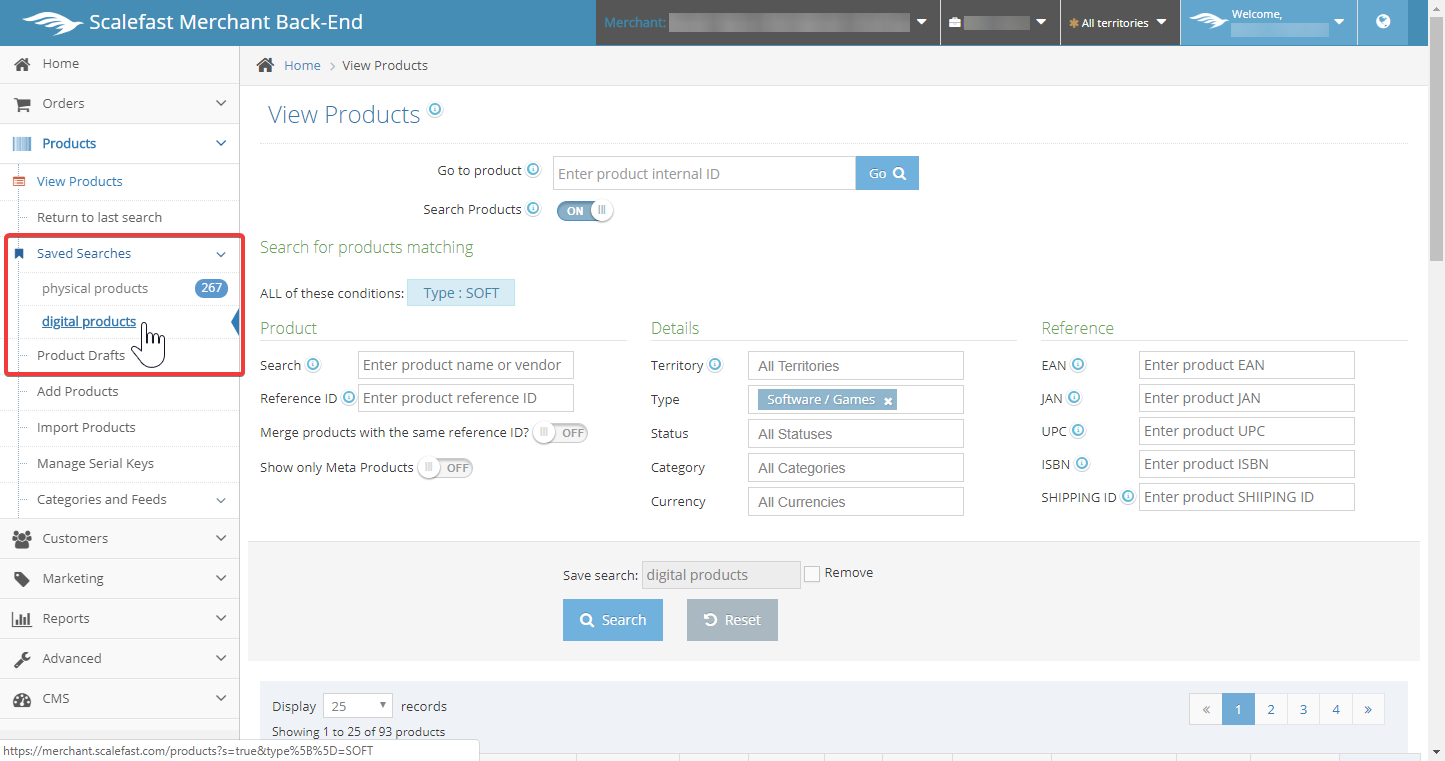Check the Remove checkbox for saved search
This screenshot has height=761, width=1445.
coord(812,574)
